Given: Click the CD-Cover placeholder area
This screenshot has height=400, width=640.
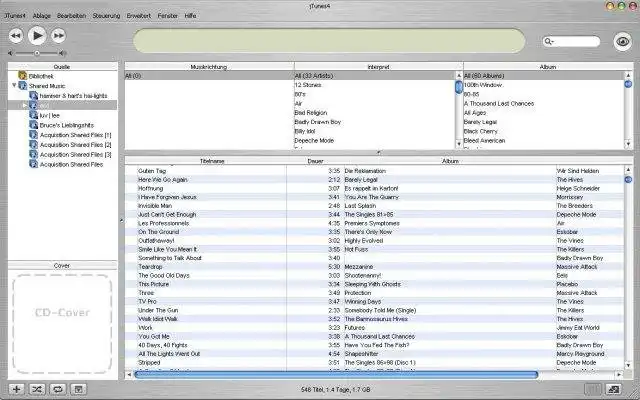Looking at the screenshot, I should click(62, 324).
